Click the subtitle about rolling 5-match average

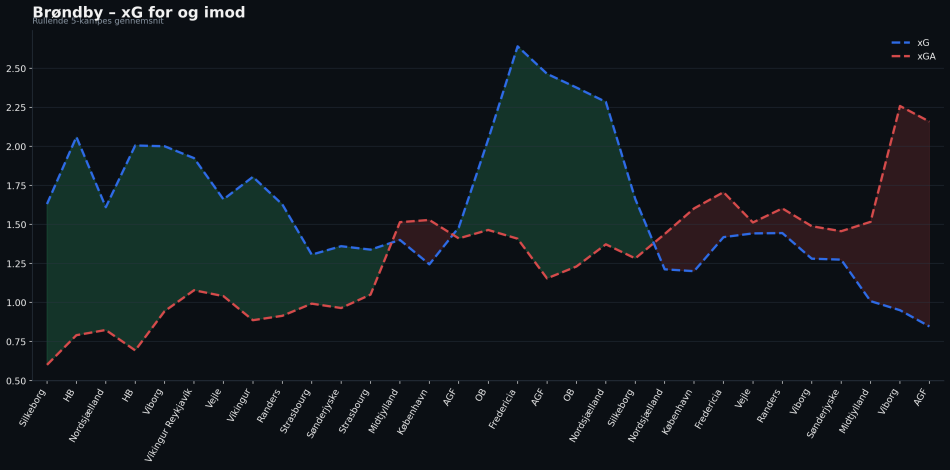(x=97, y=21)
